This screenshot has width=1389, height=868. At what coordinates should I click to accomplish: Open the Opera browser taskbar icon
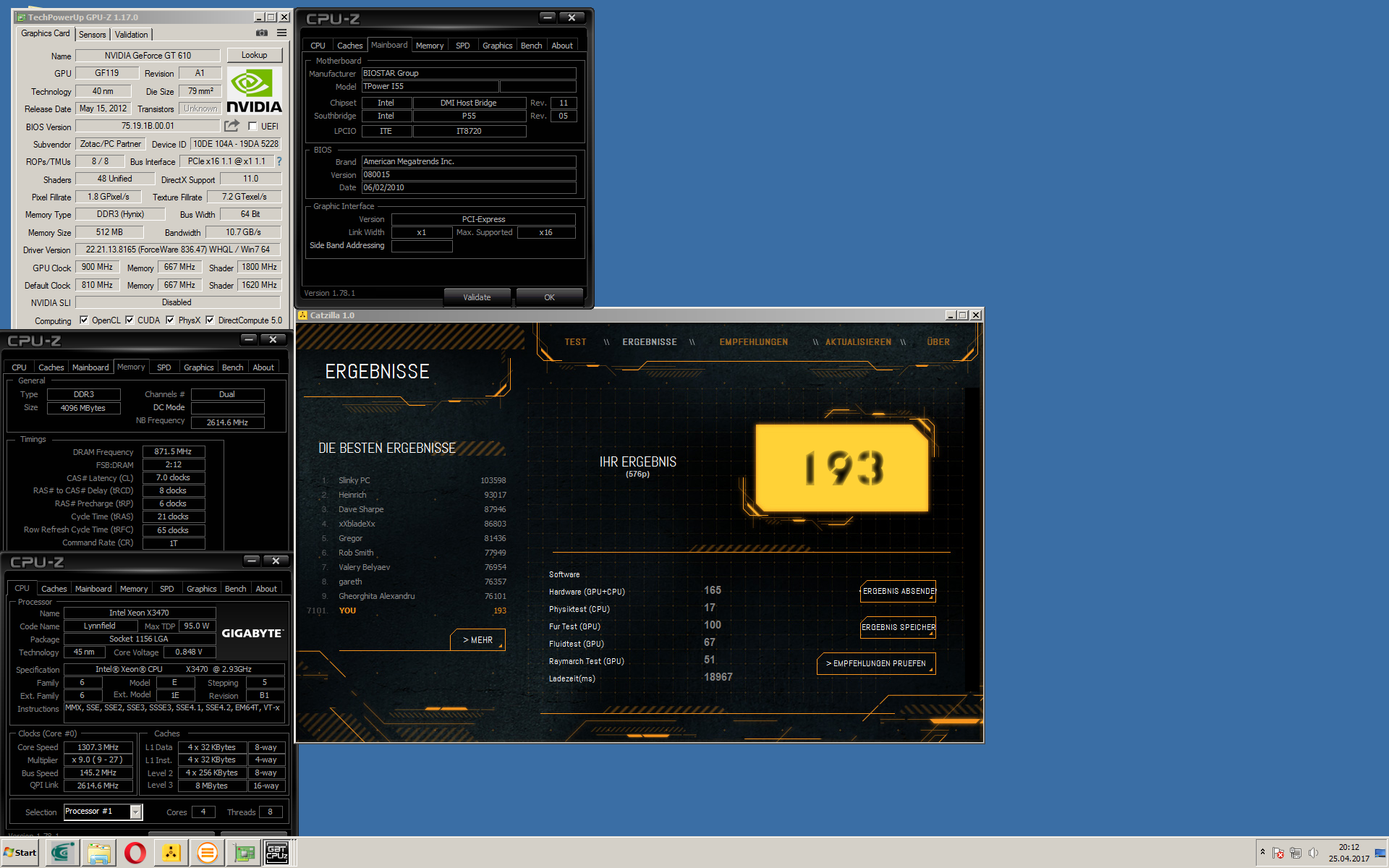(135, 853)
